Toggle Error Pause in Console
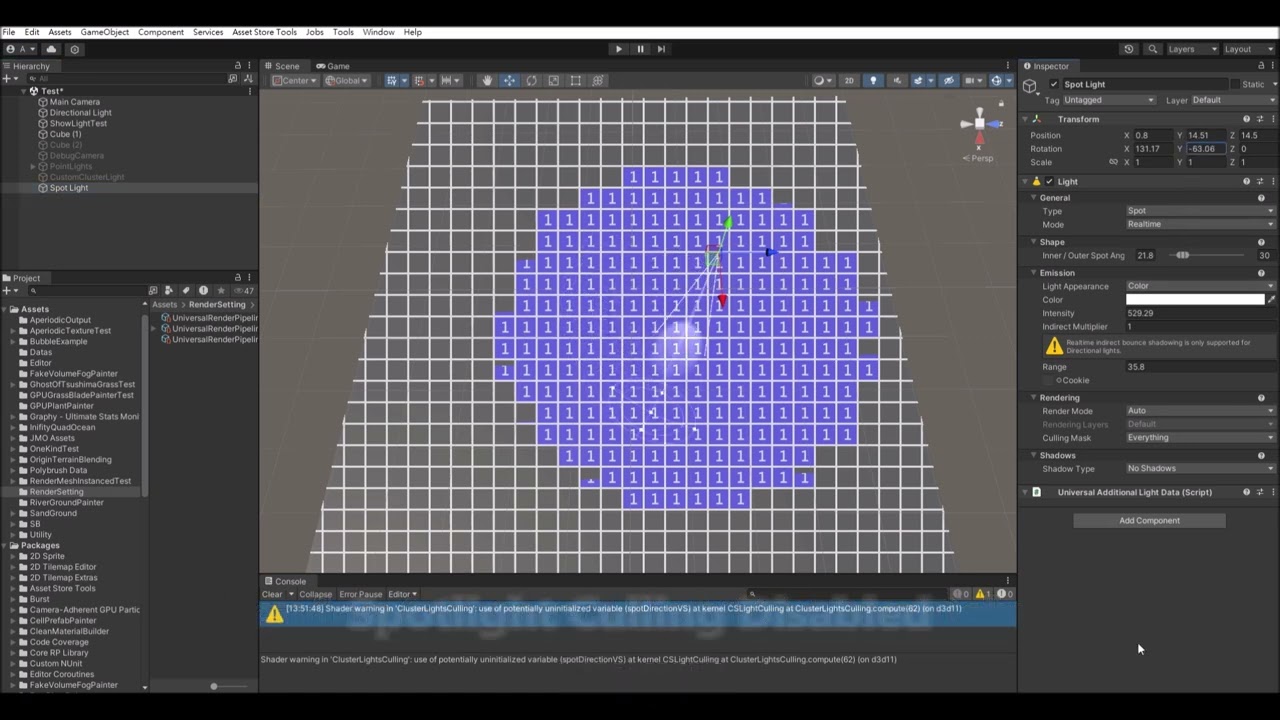This screenshot has height=720, width=1280. (x=361, y=594)
